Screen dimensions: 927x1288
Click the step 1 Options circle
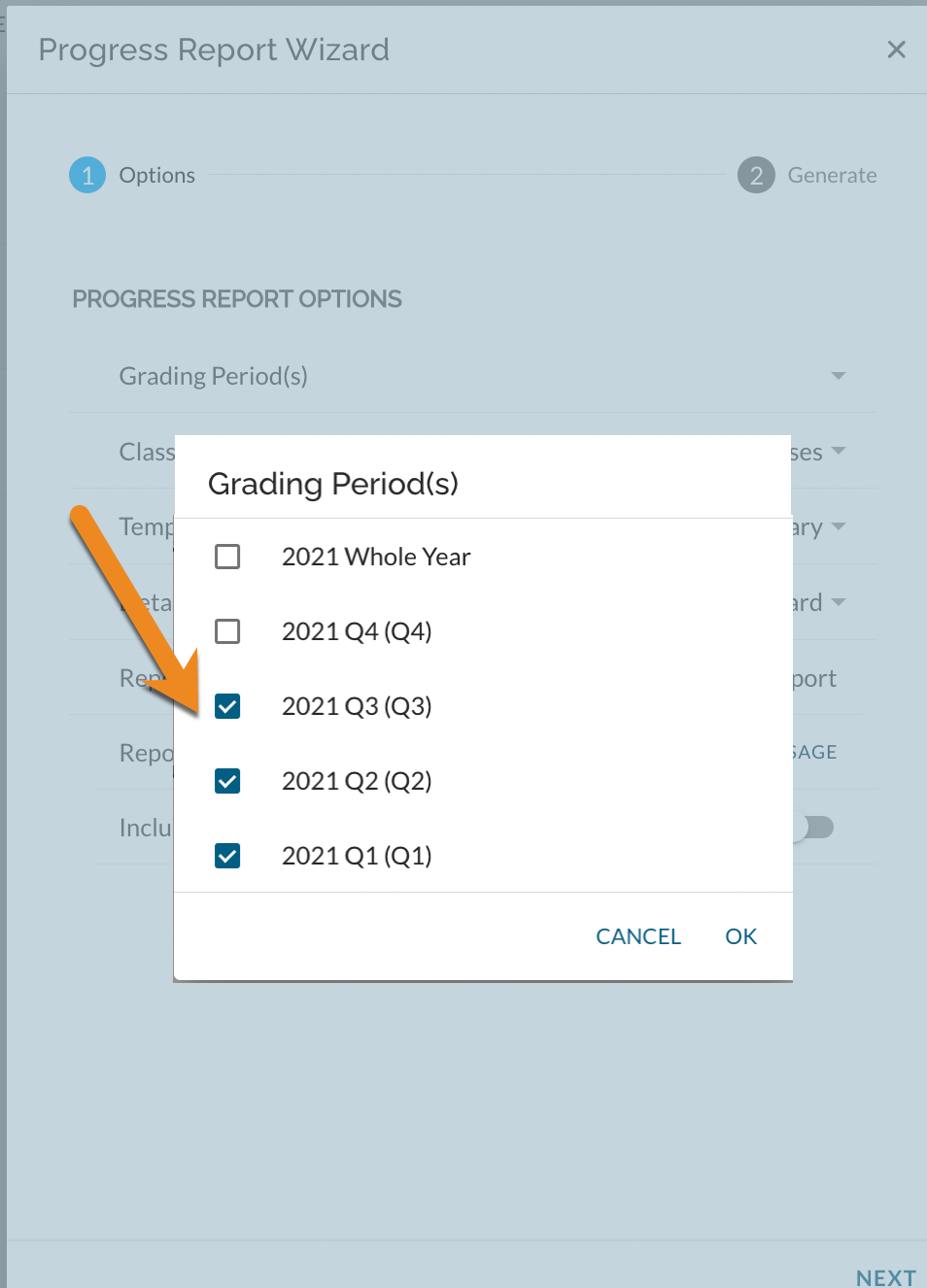coord(86,175)
